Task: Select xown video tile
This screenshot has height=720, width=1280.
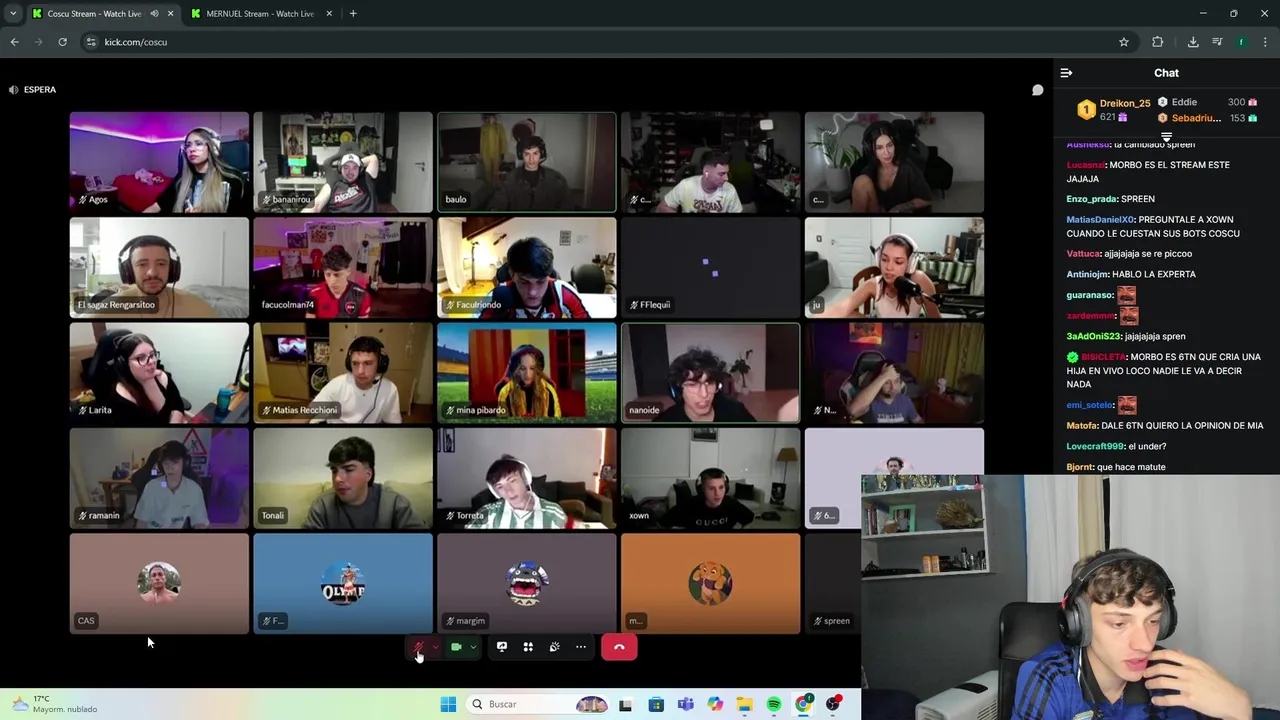Action: coord(711,478)
